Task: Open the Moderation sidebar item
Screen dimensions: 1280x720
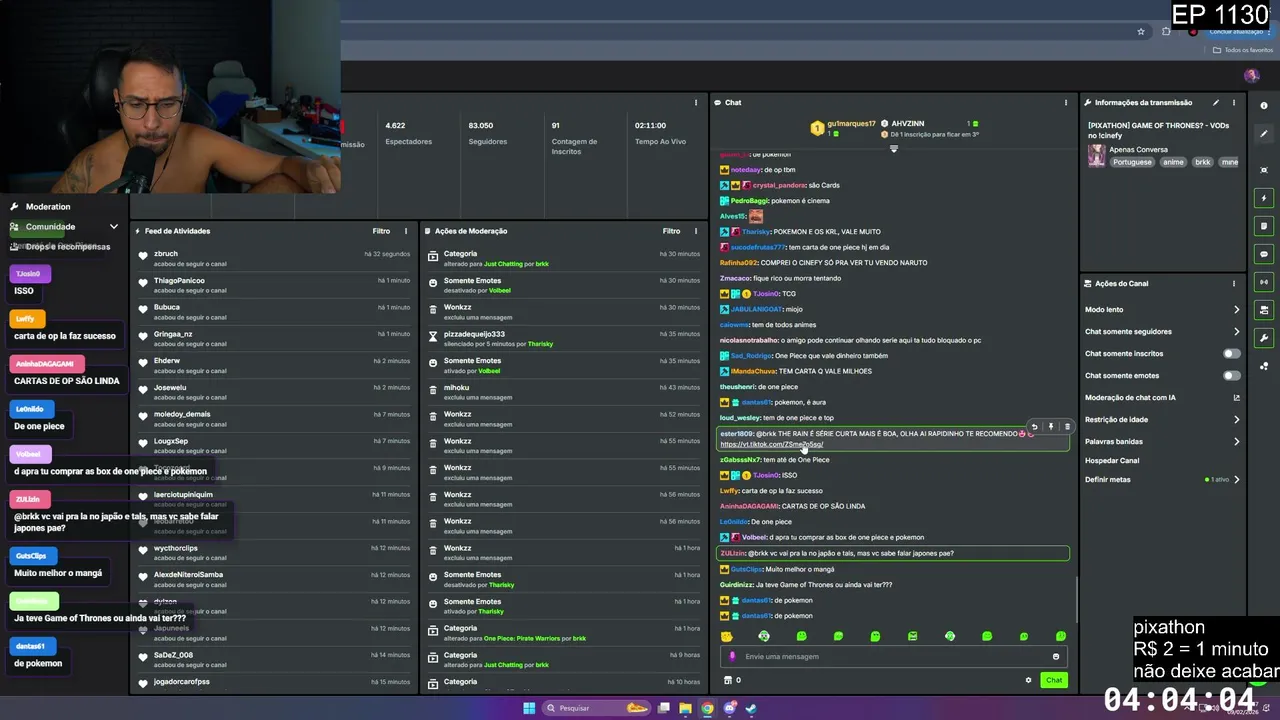Action: 48,207
